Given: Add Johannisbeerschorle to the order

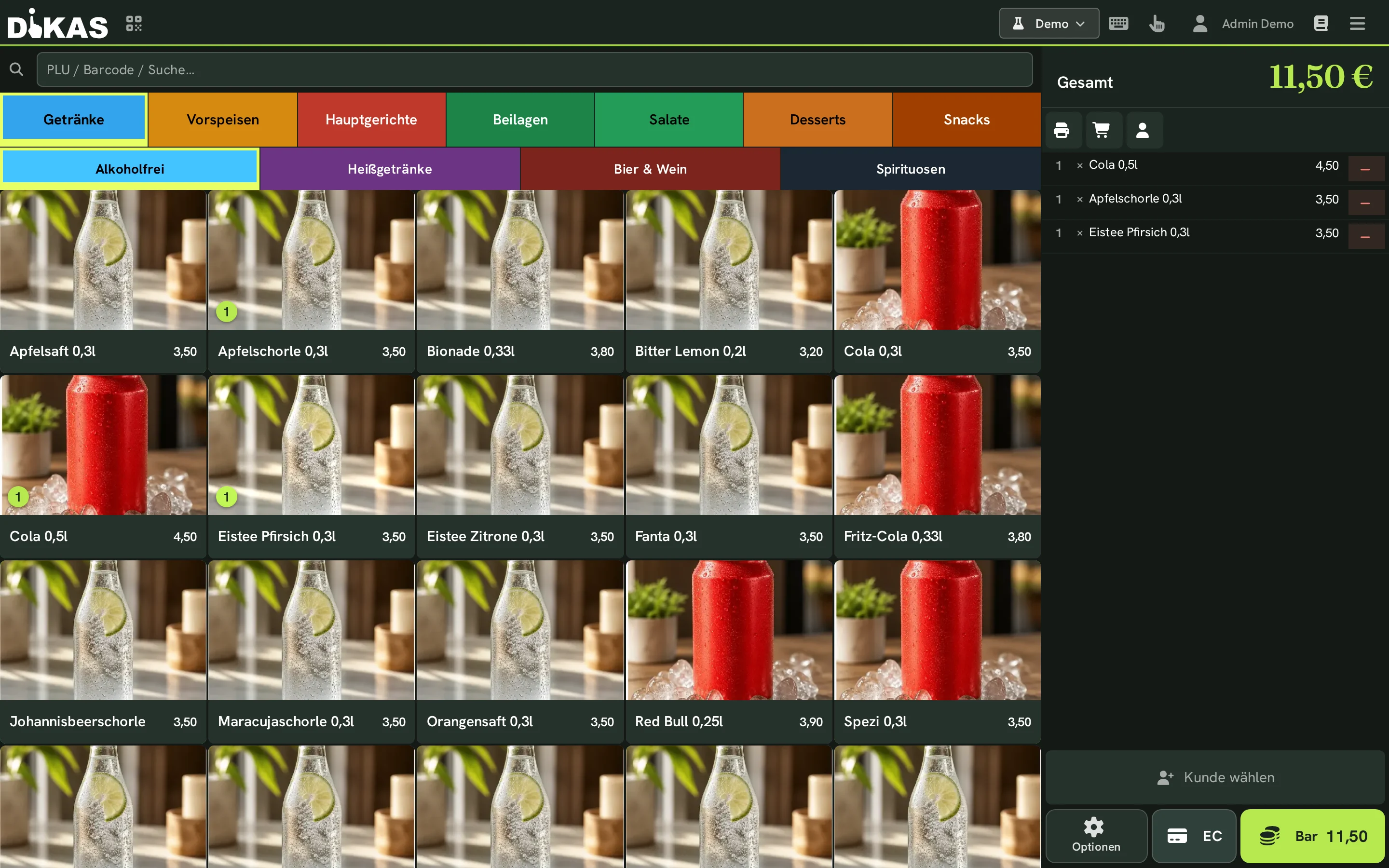Looking at the screenshot, I should 103,652.
